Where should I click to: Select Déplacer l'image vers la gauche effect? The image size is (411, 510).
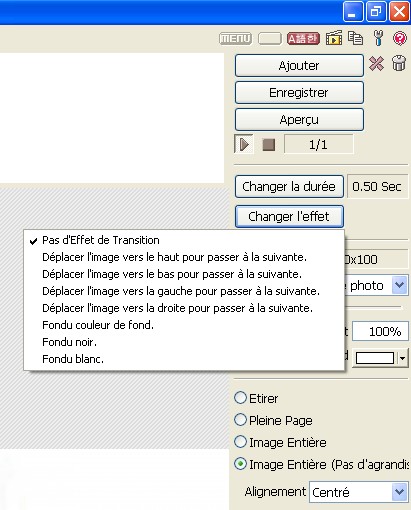(181, 291)
